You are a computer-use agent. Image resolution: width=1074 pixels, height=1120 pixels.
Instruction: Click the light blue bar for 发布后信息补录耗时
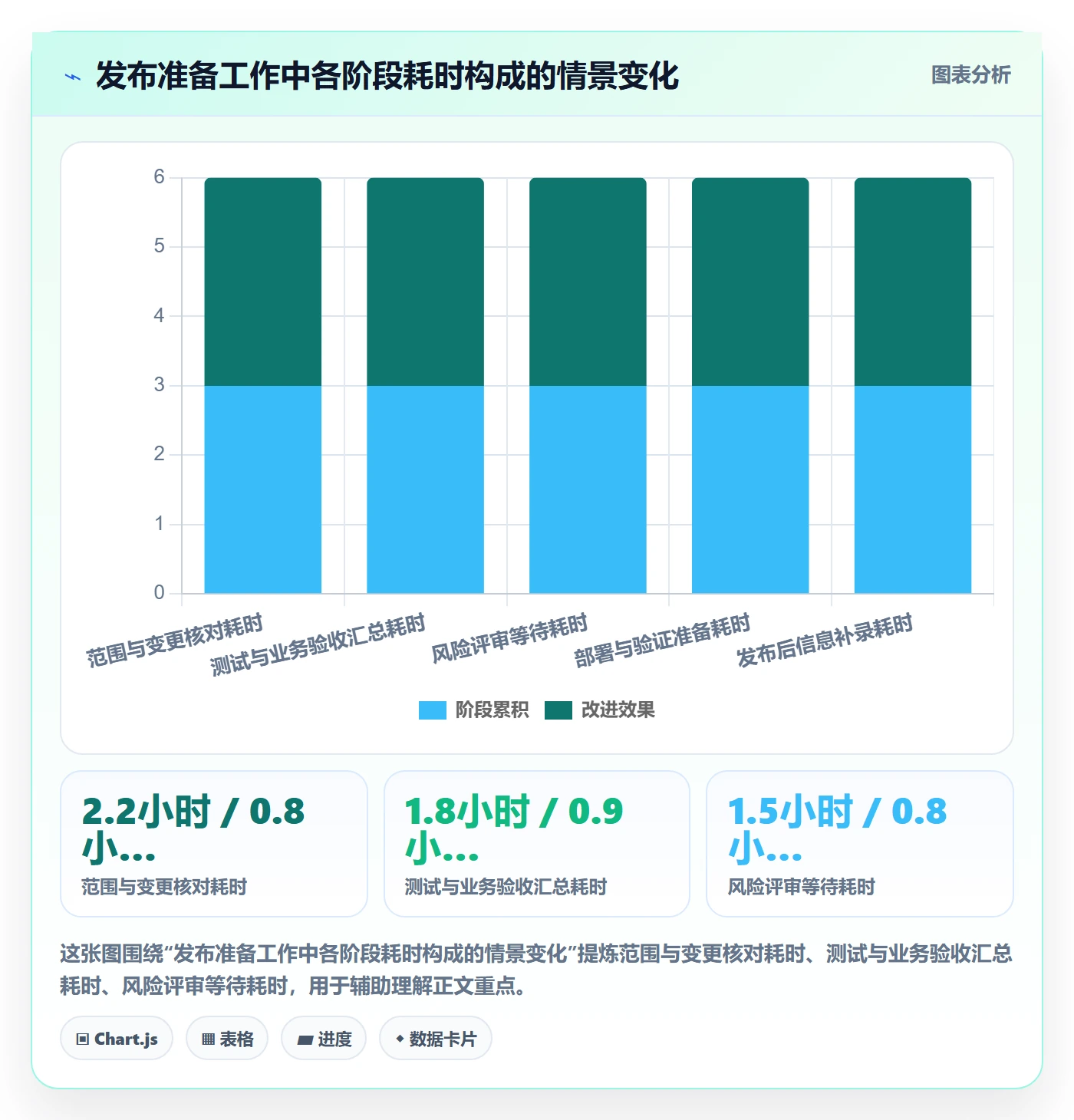point(913,489)
